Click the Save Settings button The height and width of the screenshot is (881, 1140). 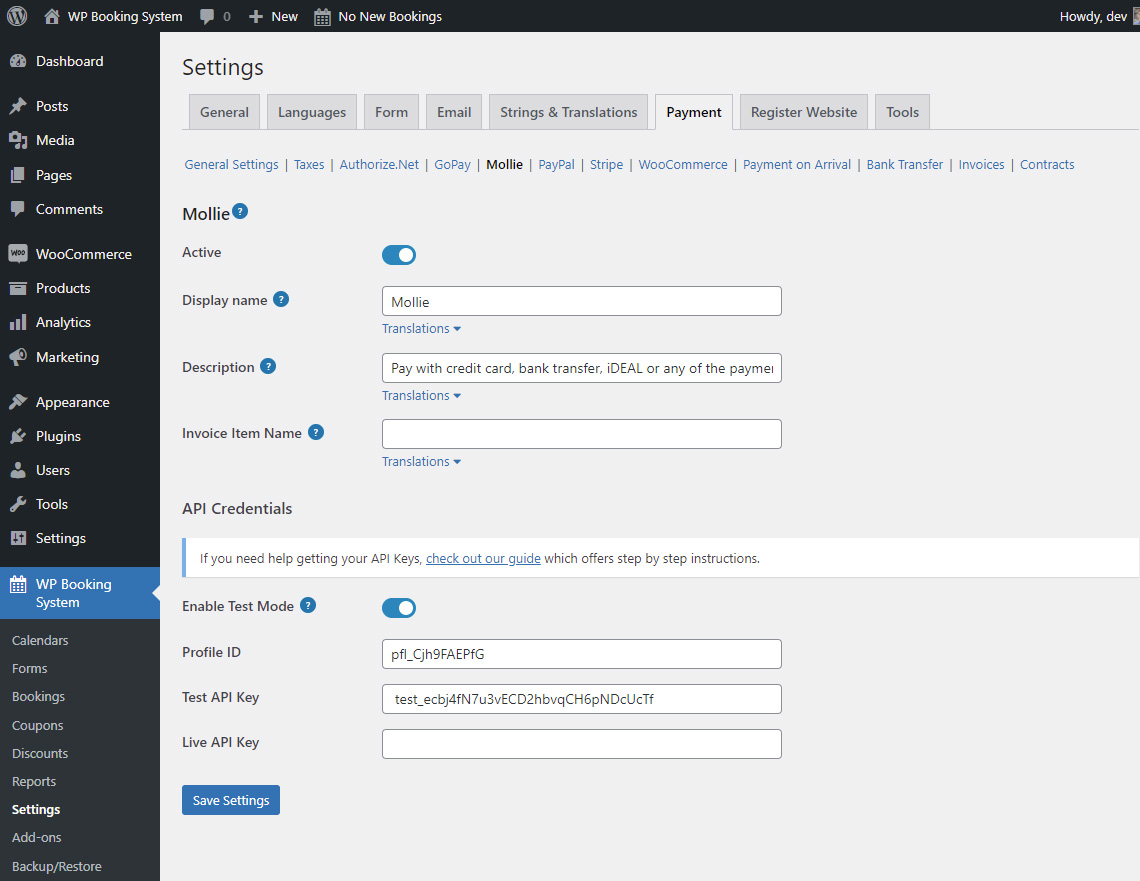(x=231, y=800)
